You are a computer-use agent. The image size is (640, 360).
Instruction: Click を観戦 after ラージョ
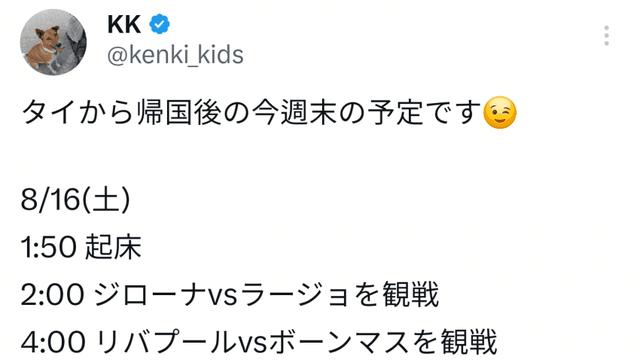(396, 294)
